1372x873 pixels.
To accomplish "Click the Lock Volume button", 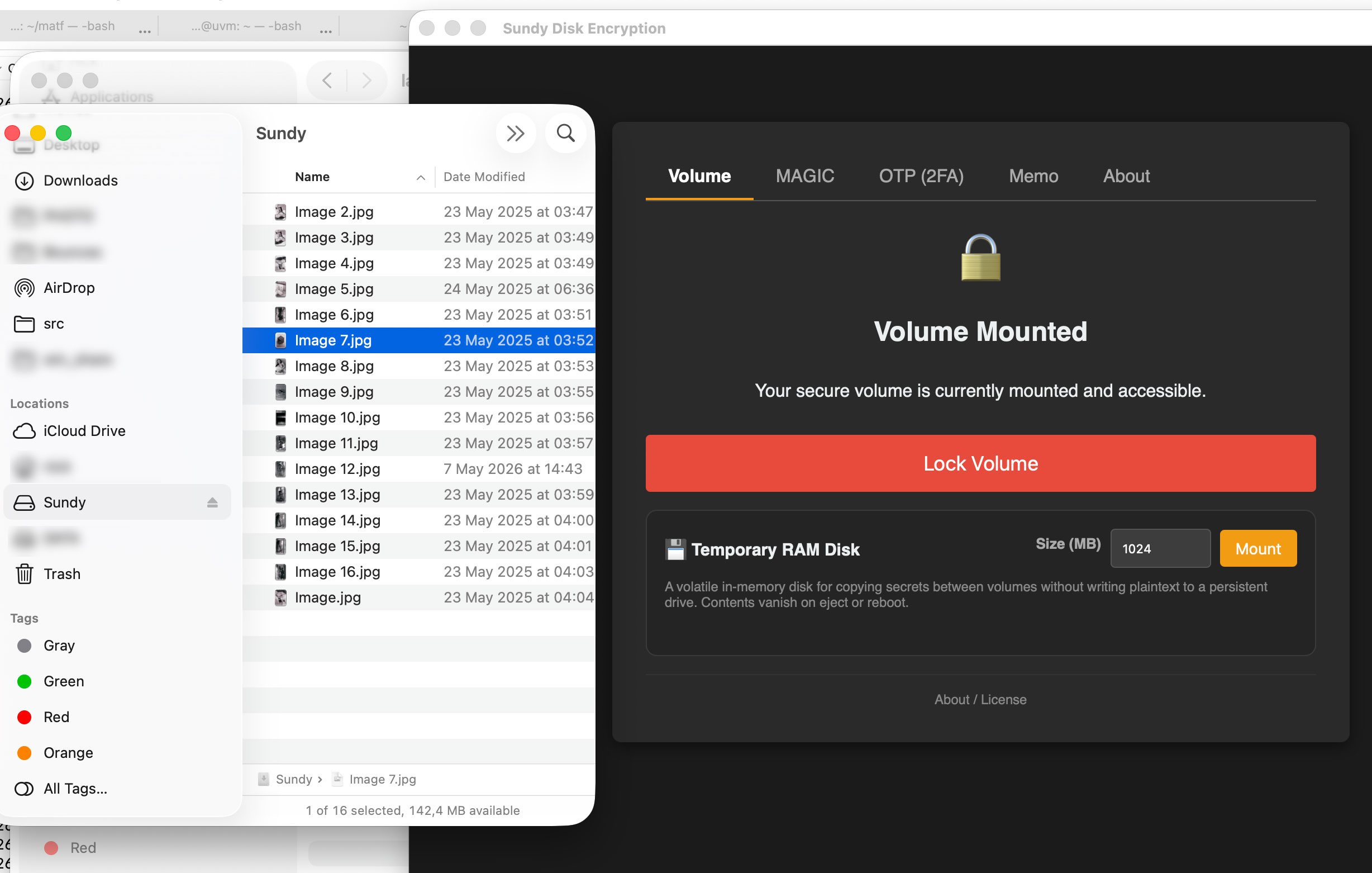I will 980,463.
